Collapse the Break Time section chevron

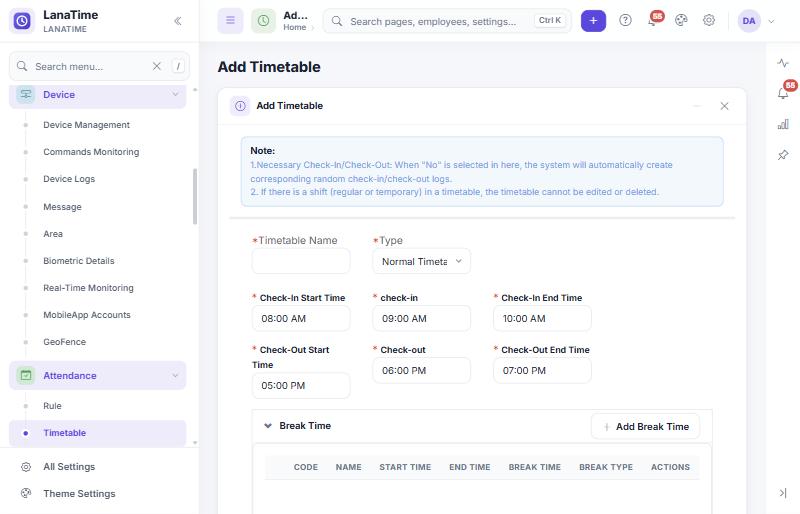click(268, 426)
